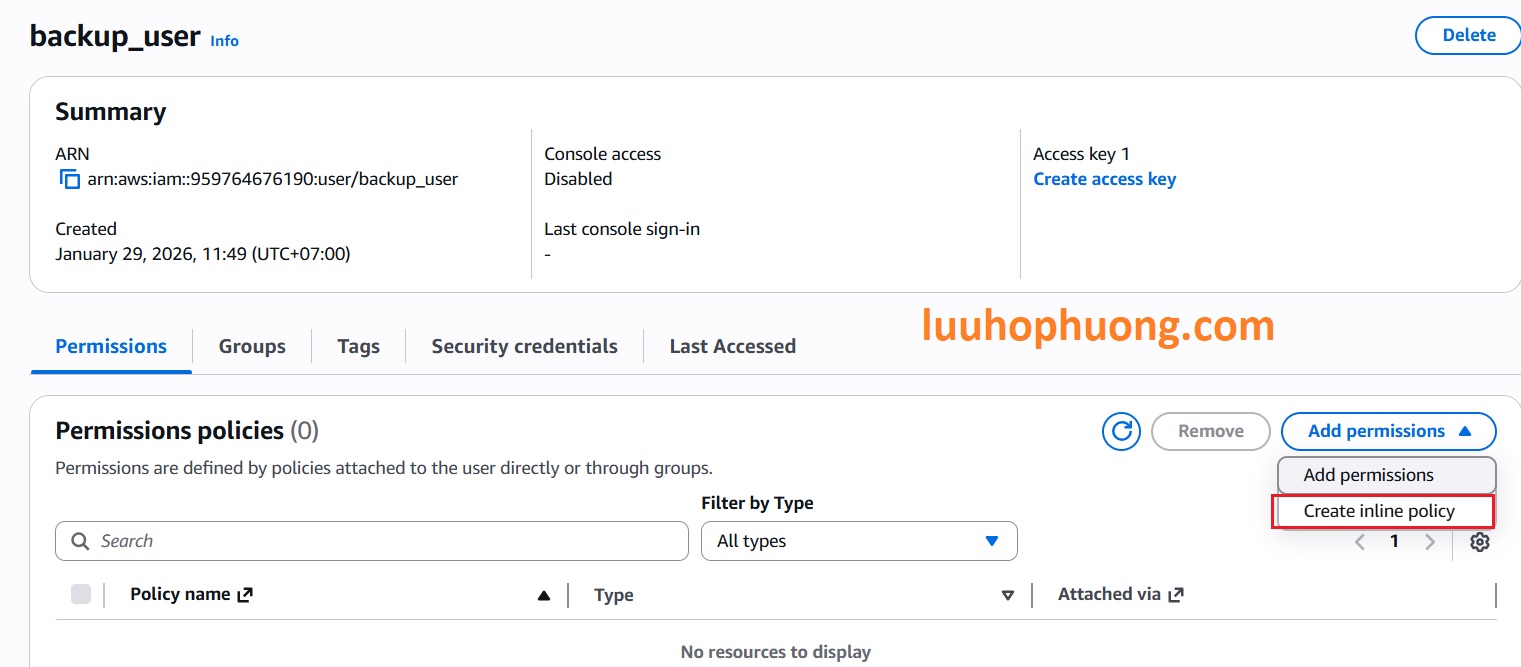The image size is (1521, 667).
Task: Go to next page of policies
Action: click(1430, 542)
